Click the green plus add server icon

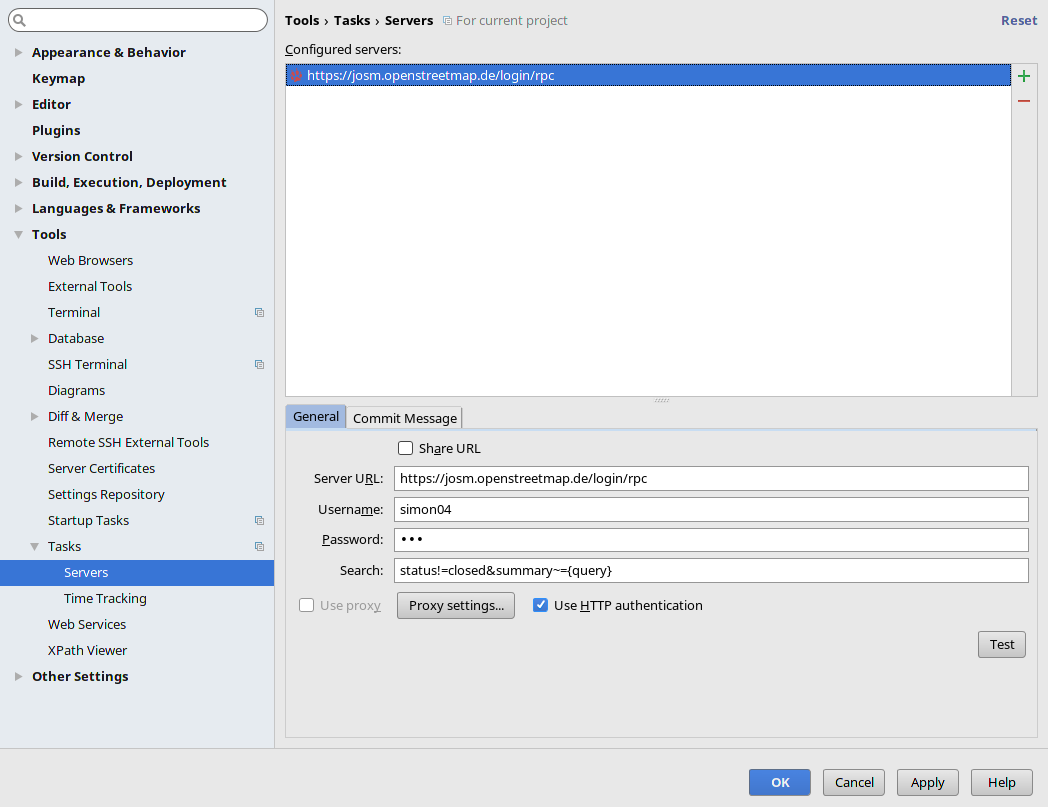[x=1024, y=77]
